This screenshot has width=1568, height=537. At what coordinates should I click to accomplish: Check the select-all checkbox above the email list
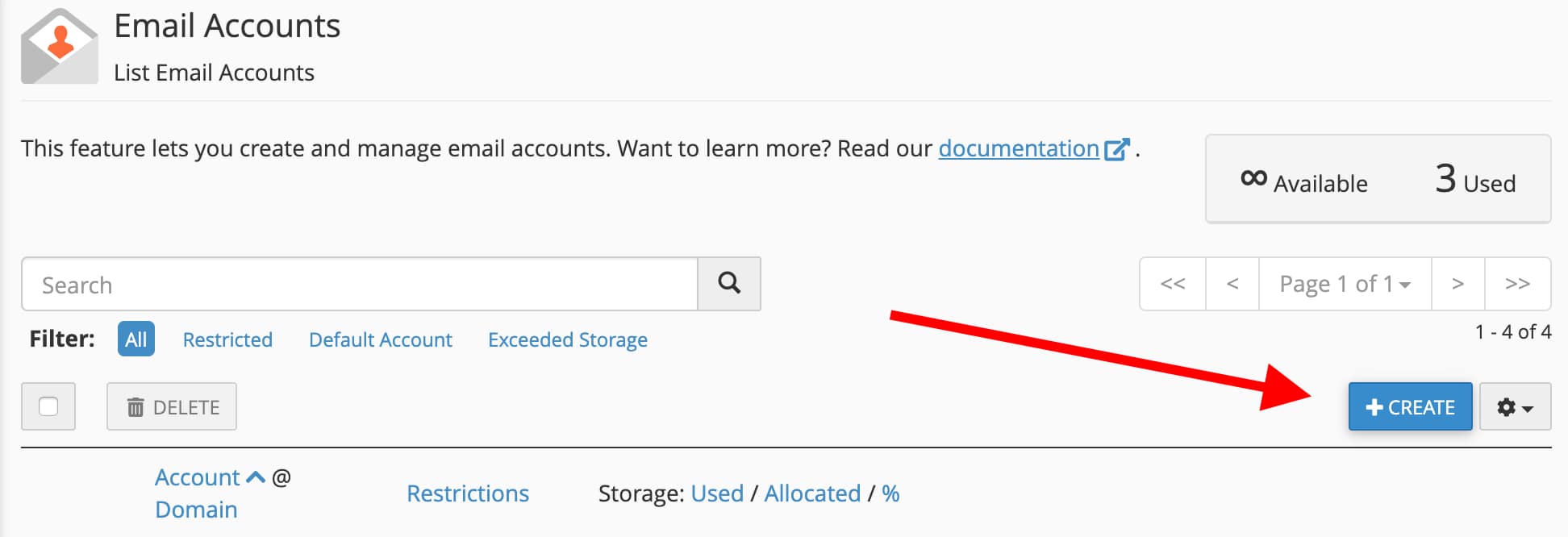pos(48,406)
